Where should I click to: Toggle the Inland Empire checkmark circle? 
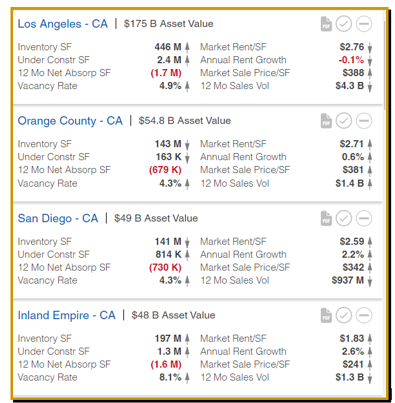pos(344,315)
